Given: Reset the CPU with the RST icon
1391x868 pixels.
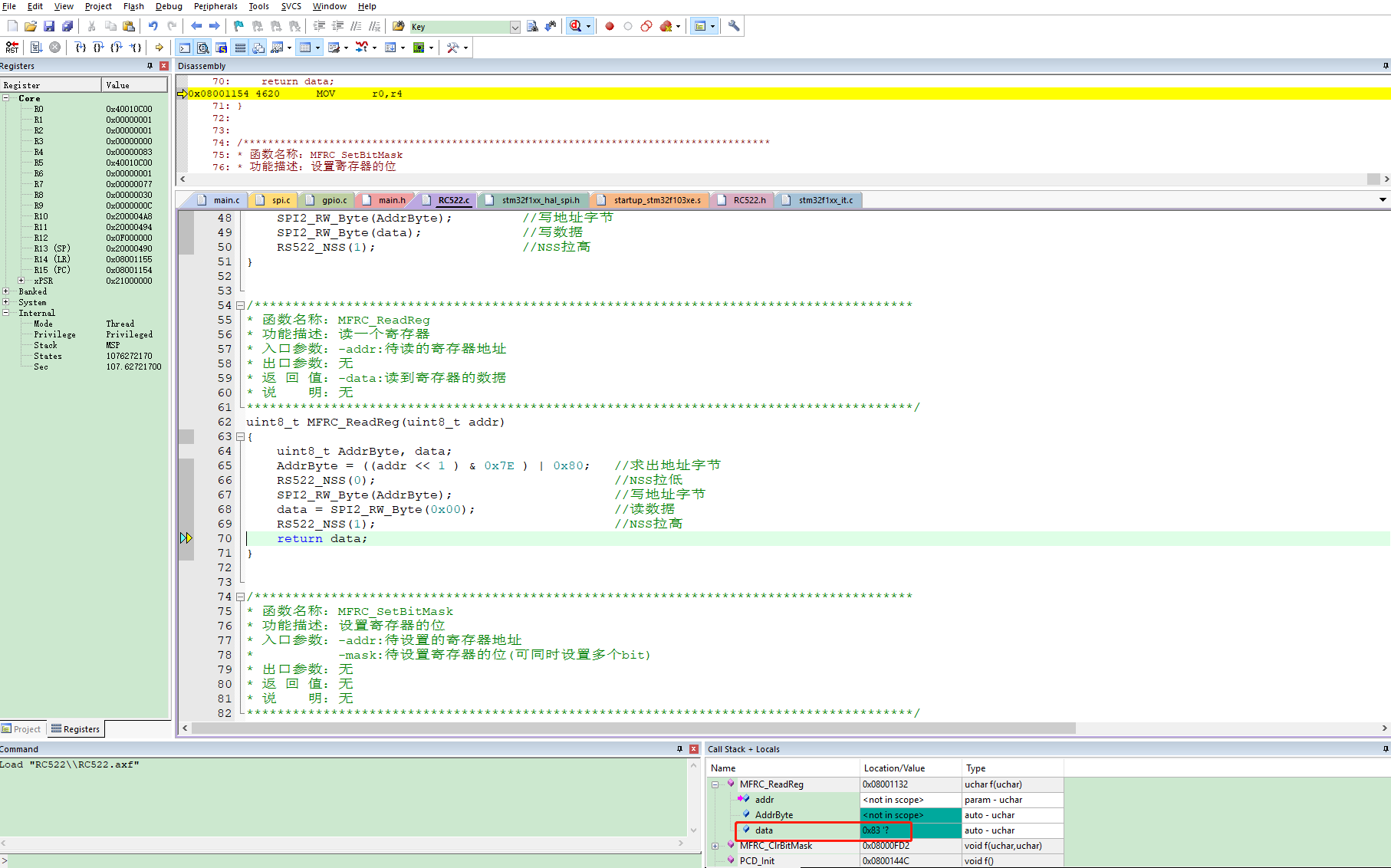Looking at the screenshot, I should (x=12, y=48).
